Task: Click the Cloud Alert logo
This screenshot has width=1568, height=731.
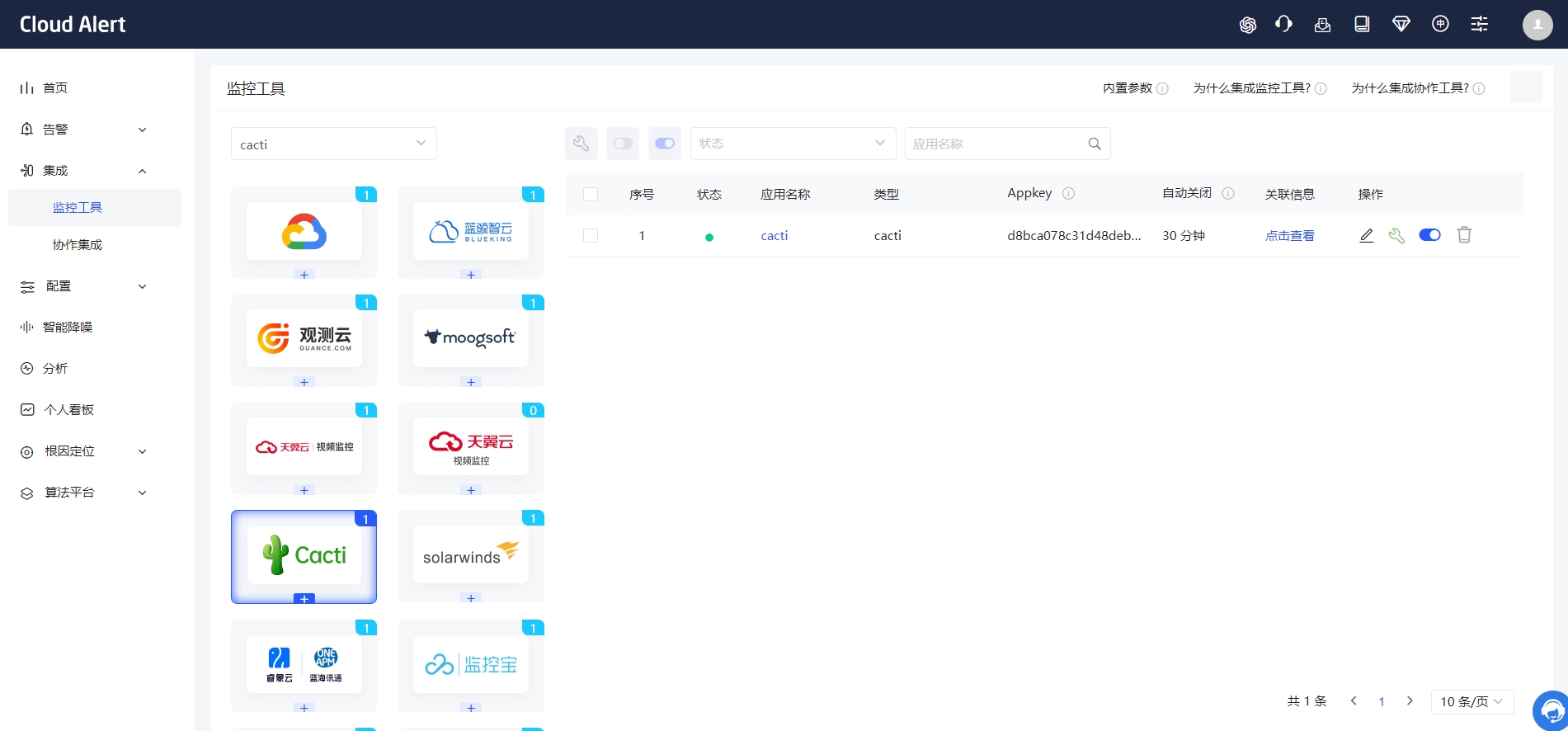Action: click(73, 25)
